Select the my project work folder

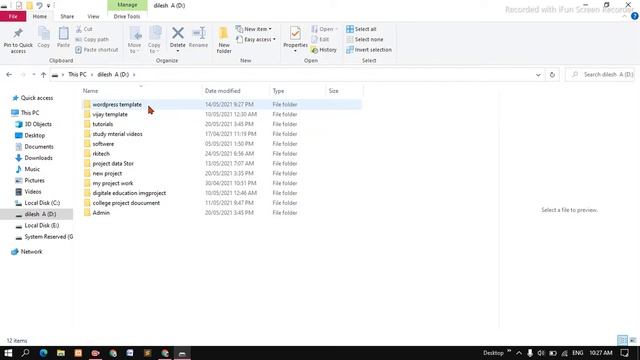(113, 183)
